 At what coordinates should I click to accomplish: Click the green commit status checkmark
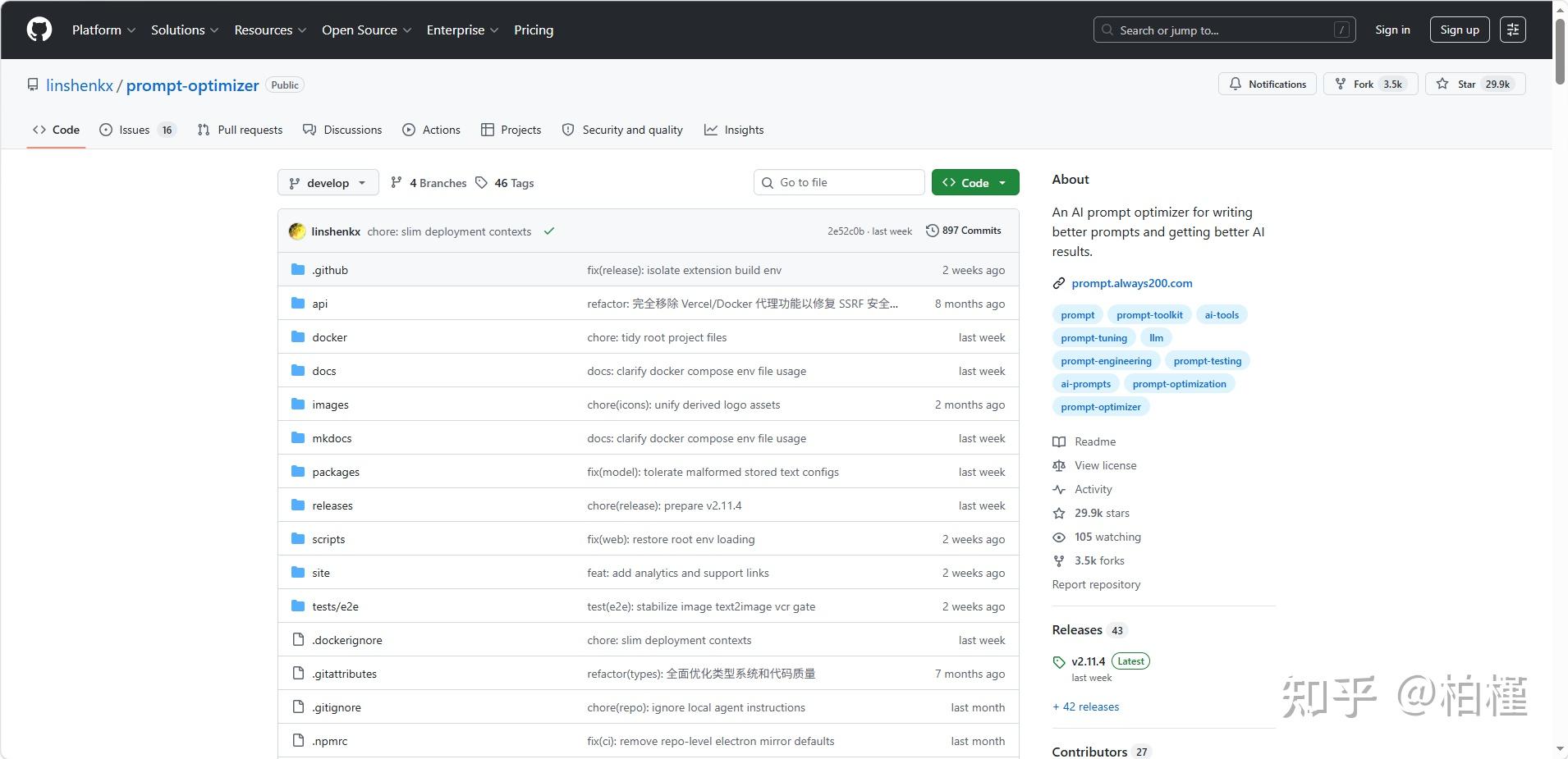549,231
